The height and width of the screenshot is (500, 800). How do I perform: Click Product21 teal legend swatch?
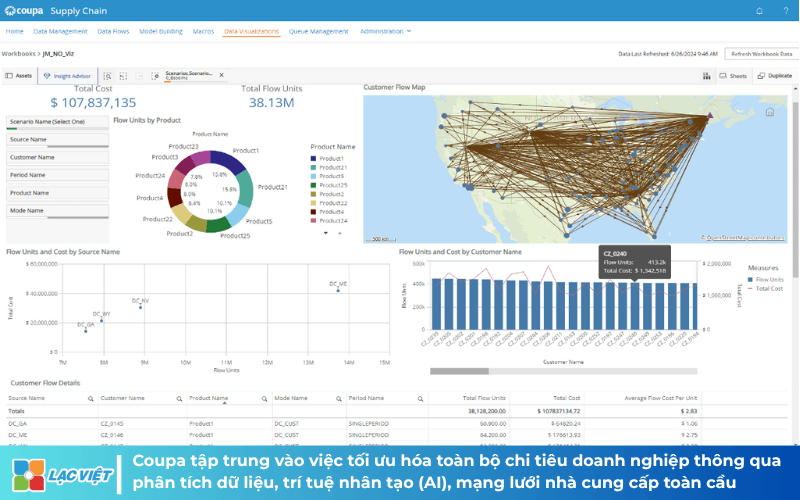[313, 167]
